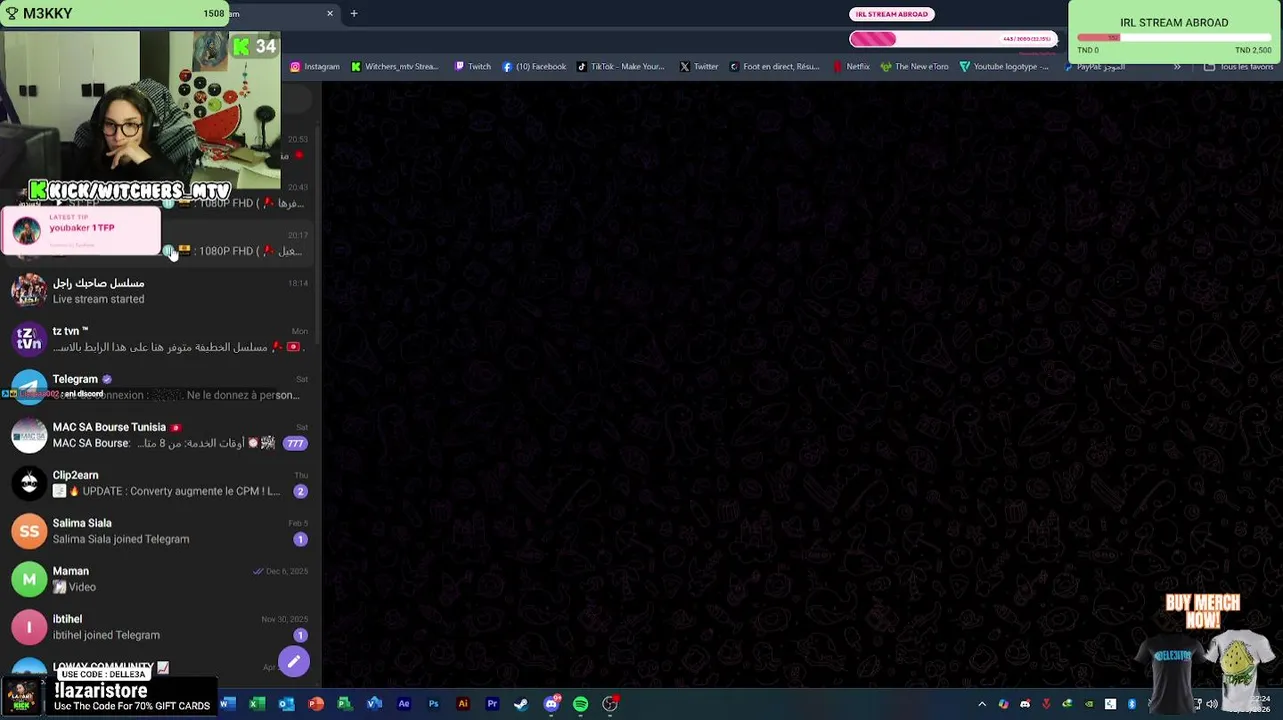Open the Salima Siala chat
This screenshot has height=720, width=1283.
(x=160, y=531)
